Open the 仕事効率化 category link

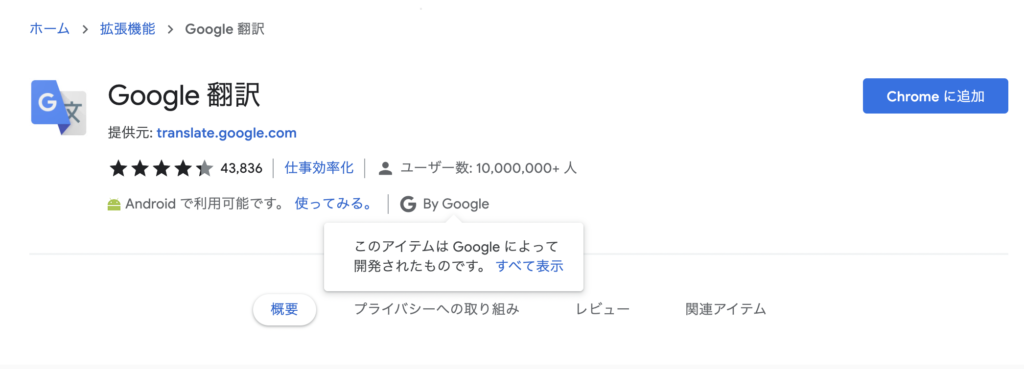click(319, 168)
